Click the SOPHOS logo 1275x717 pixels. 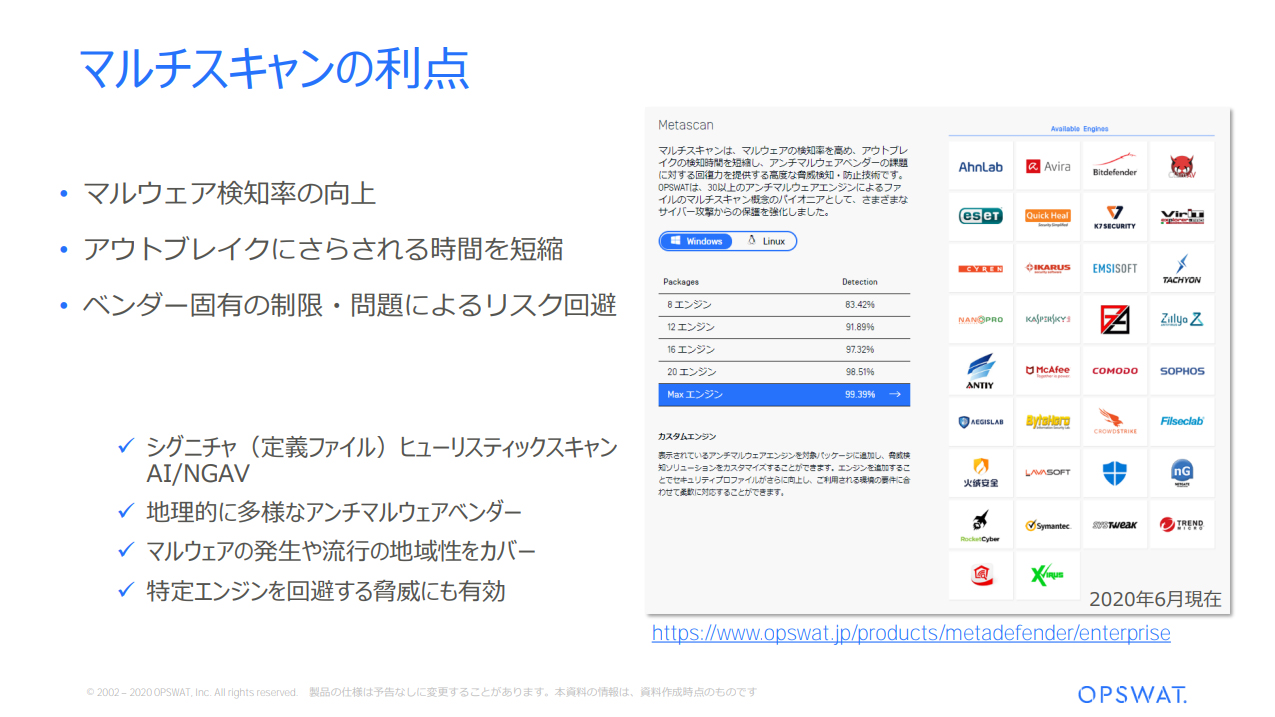pos(1182,370)
